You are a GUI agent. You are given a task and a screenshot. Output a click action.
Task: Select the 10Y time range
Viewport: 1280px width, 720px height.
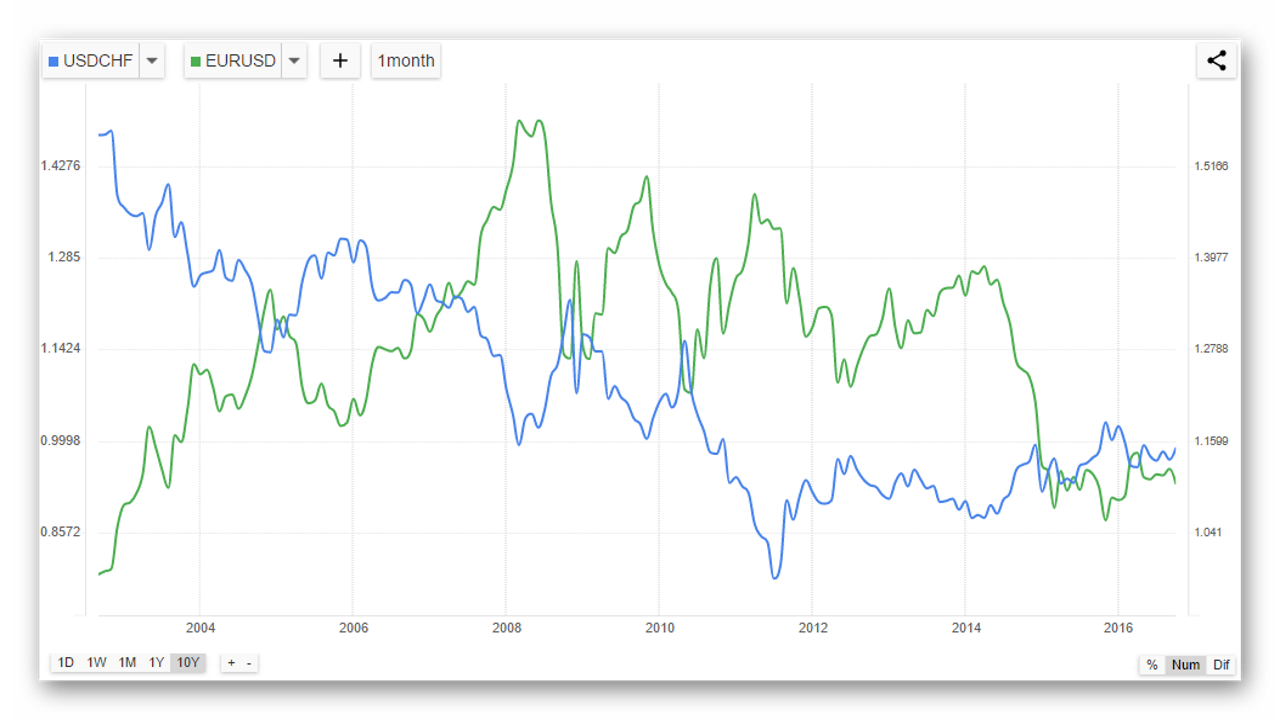(187, 663)
